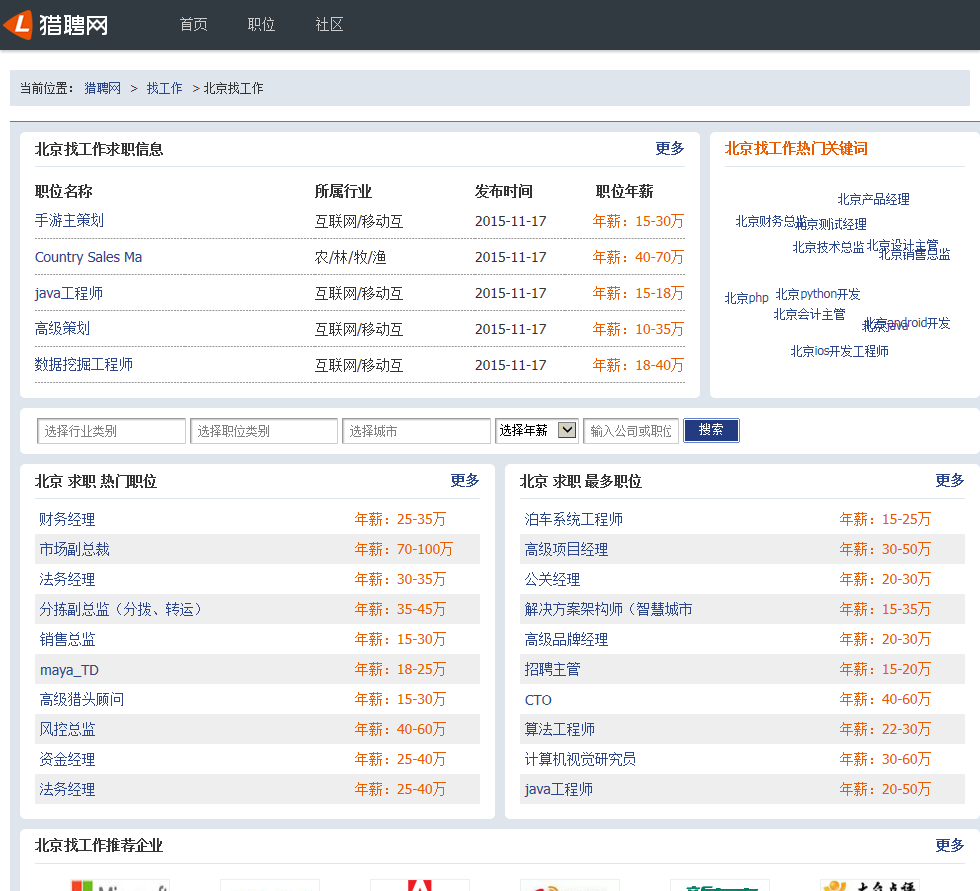Click 更多 beside 北京找工作推荐企业
Image resolution: width=980 pixels, height=891 pixels.
coord(949,845)
